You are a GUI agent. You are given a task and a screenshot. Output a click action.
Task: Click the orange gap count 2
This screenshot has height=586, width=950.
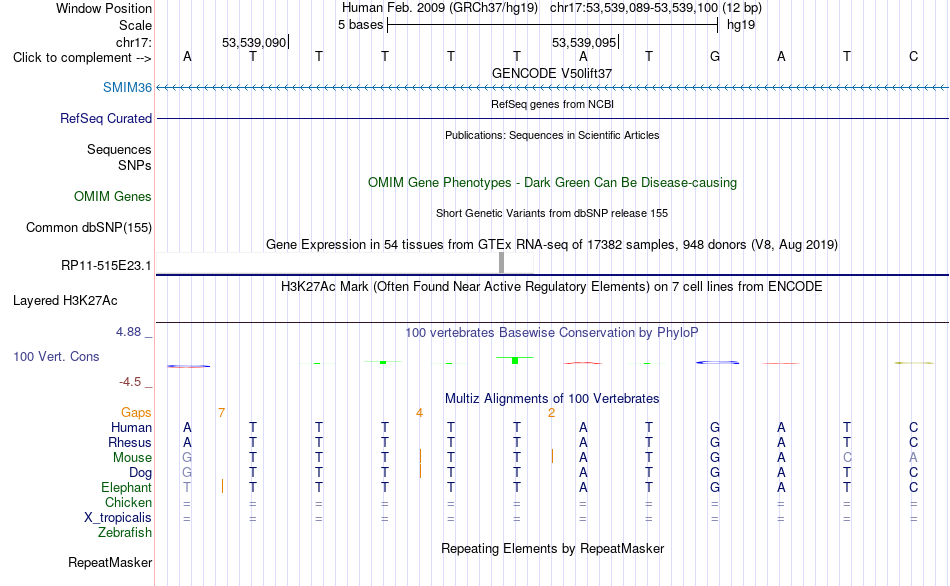[x=551, y=413]
